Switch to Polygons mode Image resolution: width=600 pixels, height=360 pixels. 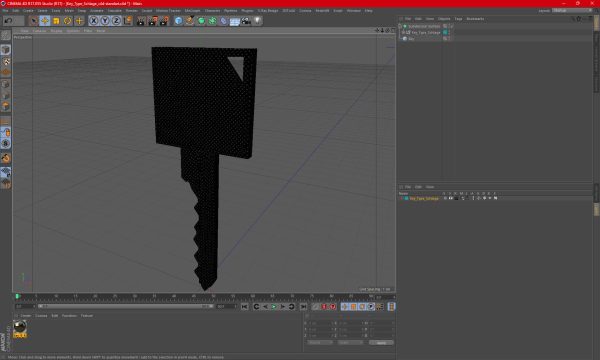[x=6, y=106]
